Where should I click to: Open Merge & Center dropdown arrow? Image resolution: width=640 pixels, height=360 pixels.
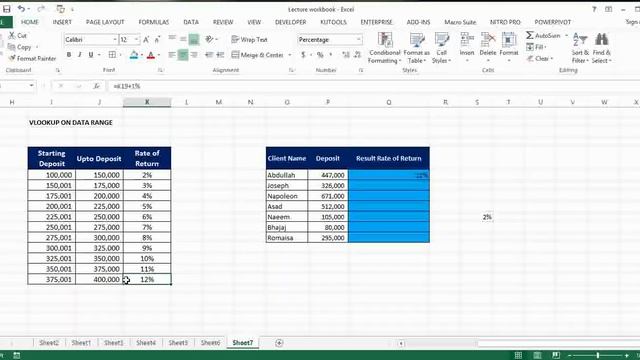tap(290, 55)
